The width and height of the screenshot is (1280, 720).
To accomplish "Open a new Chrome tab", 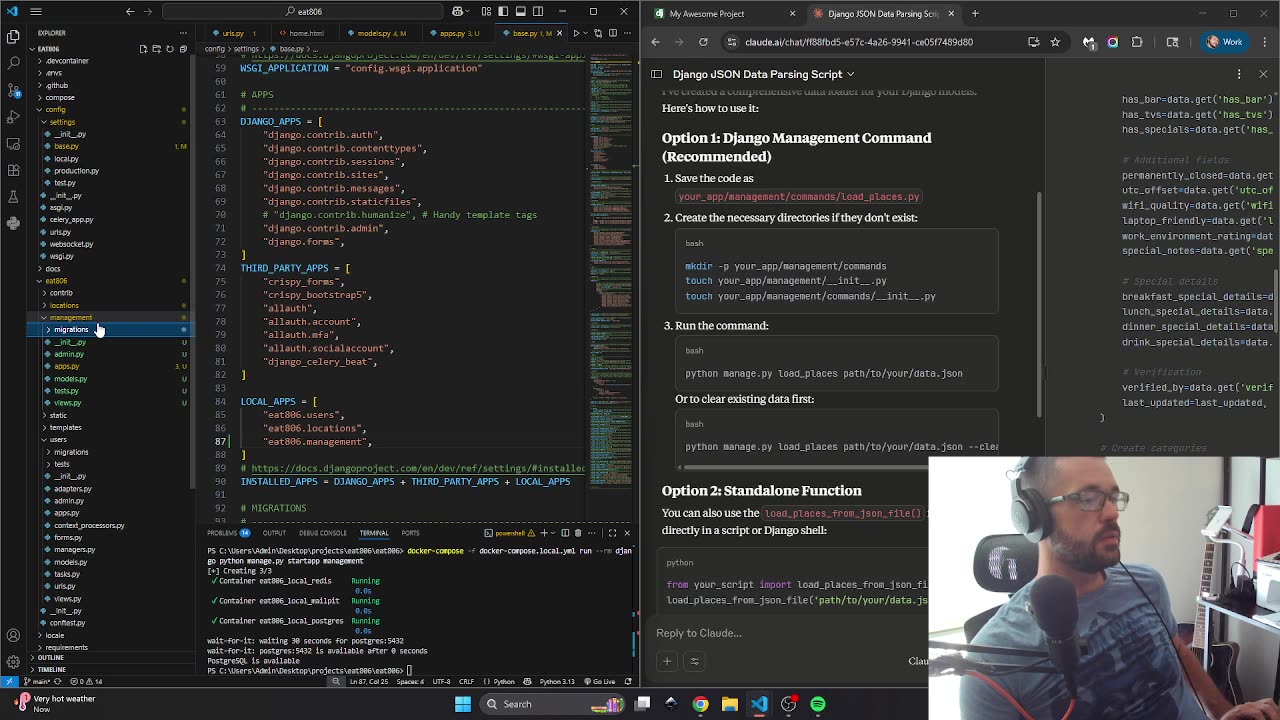I will point(975,14).
